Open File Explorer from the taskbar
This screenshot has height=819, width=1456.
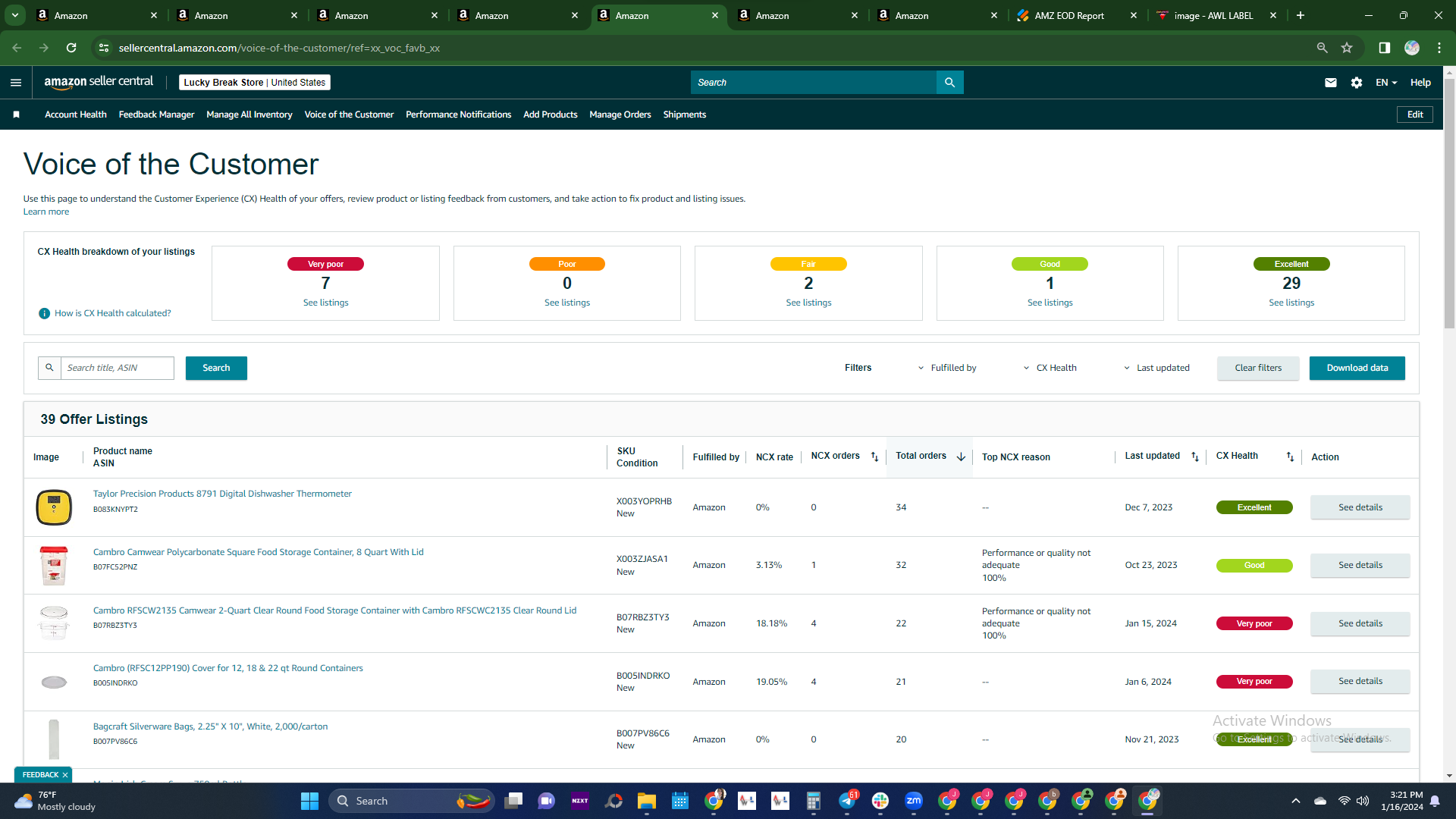tap(647, 801)
